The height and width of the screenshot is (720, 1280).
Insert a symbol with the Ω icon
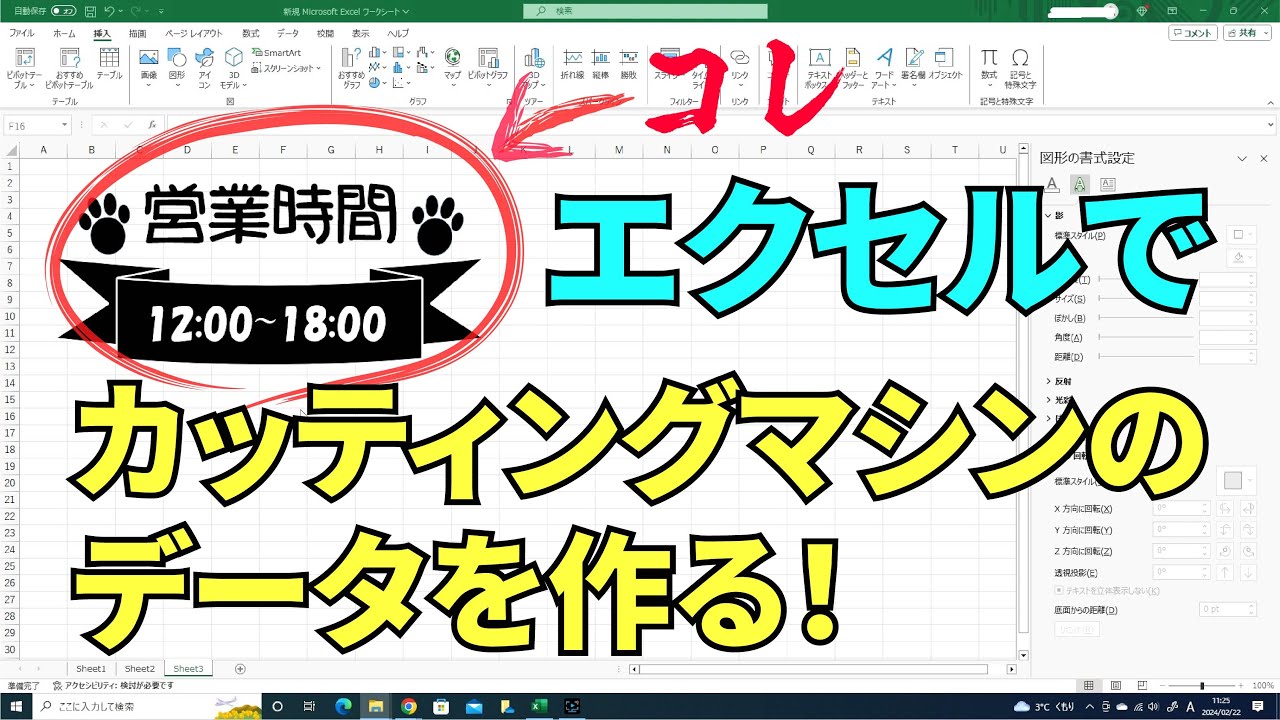[1019, 62]
